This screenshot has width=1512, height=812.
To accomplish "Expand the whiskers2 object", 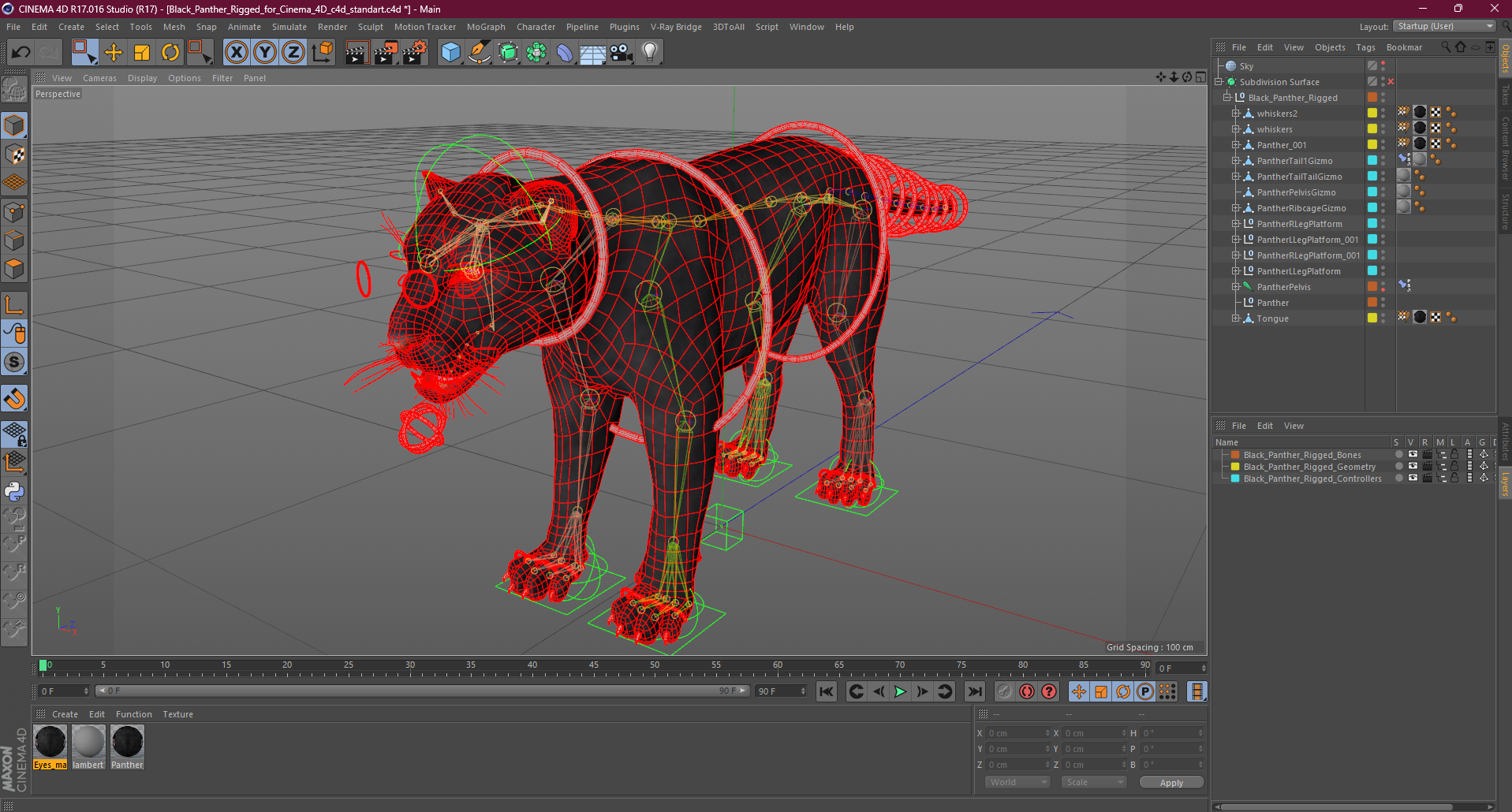I will coord(1236,114).
